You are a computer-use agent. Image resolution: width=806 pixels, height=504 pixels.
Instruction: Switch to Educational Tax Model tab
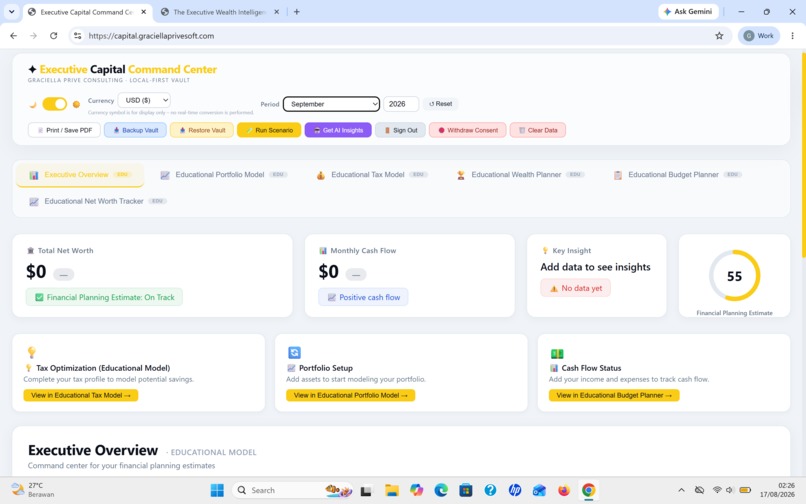click(x=371, y=175)
